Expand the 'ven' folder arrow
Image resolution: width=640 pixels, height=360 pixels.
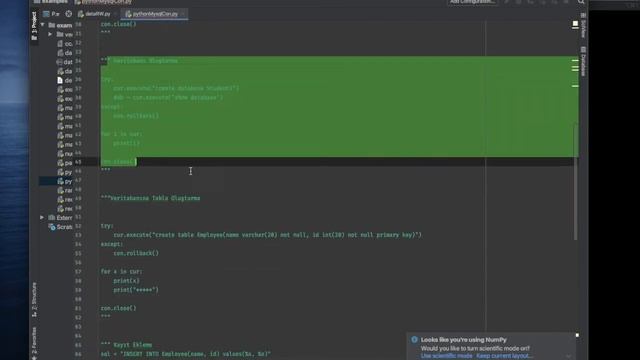tap(50, 34)
